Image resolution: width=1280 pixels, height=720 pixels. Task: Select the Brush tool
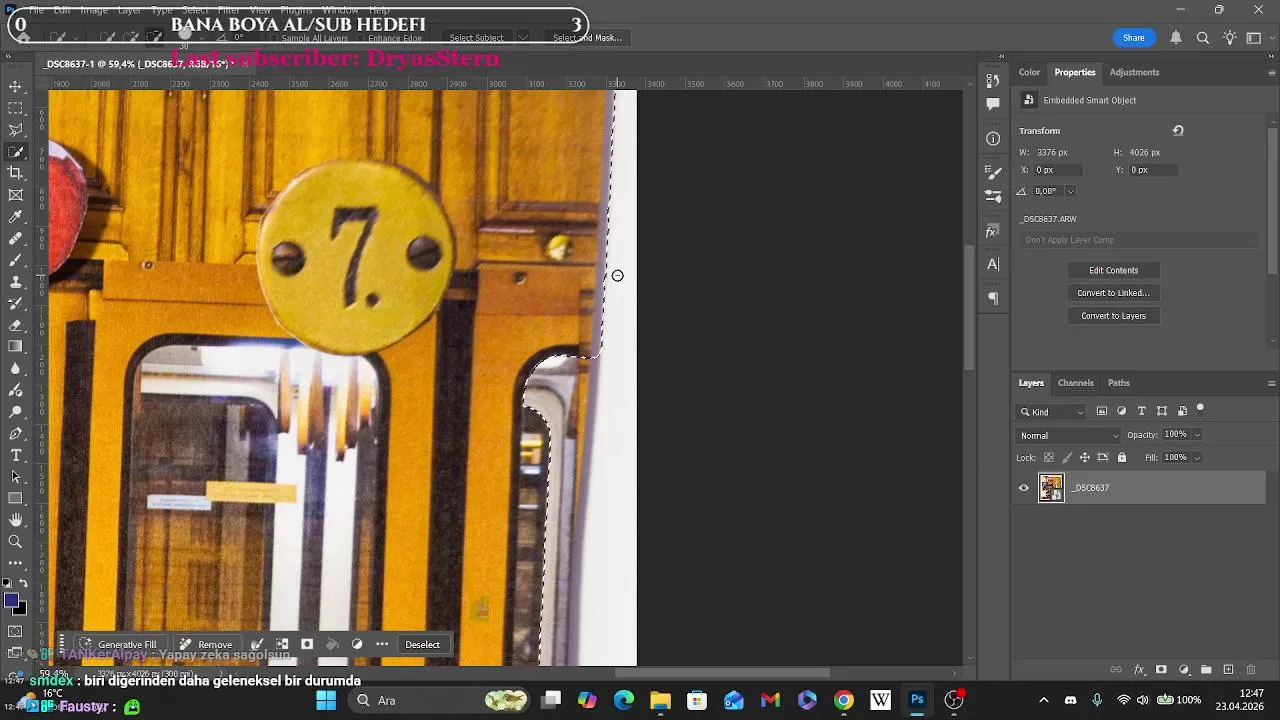pos(16,260)
